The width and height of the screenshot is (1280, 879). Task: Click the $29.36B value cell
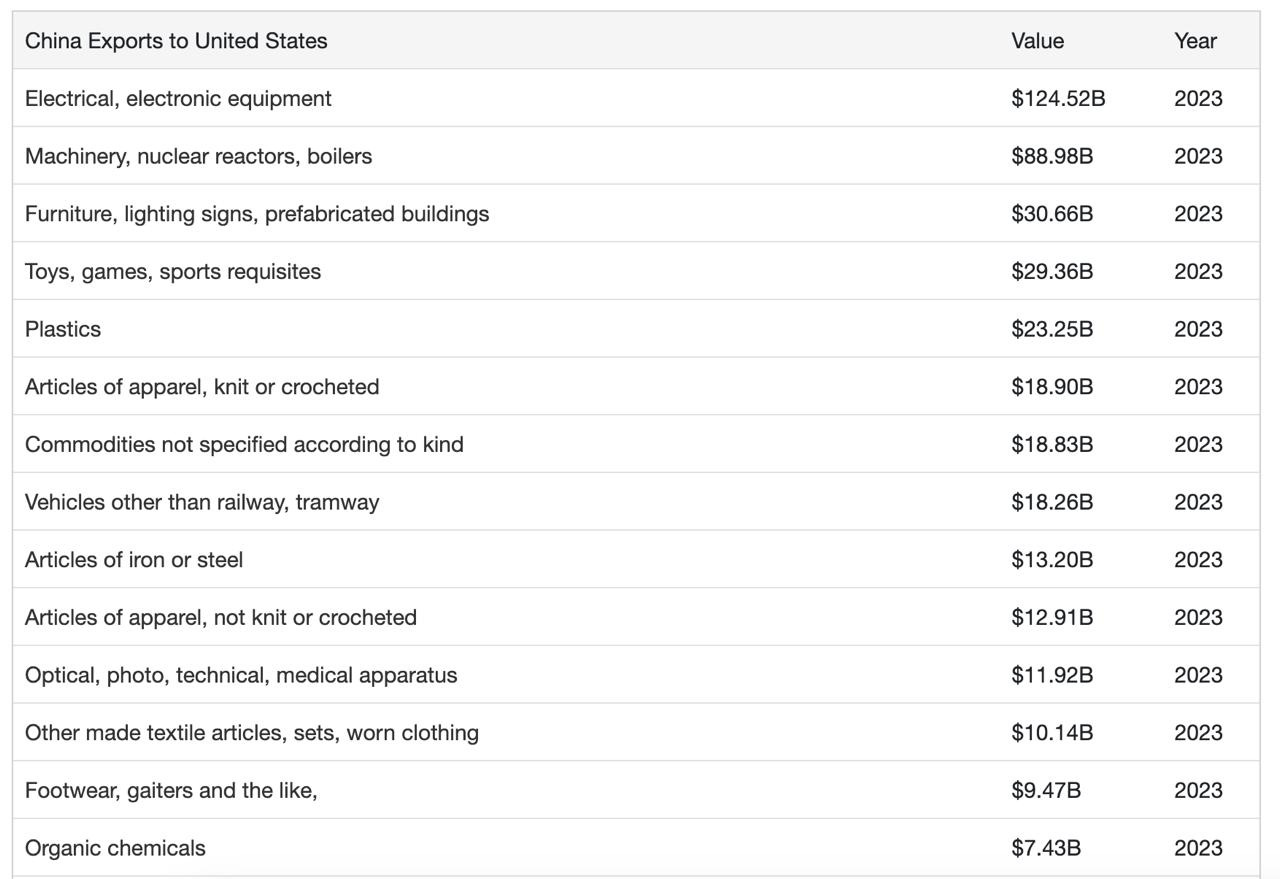click(1052, 272)
